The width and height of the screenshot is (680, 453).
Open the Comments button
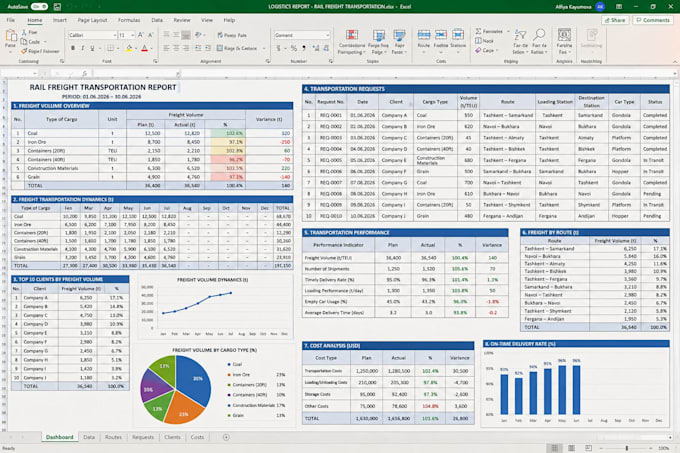coord(653,20)
